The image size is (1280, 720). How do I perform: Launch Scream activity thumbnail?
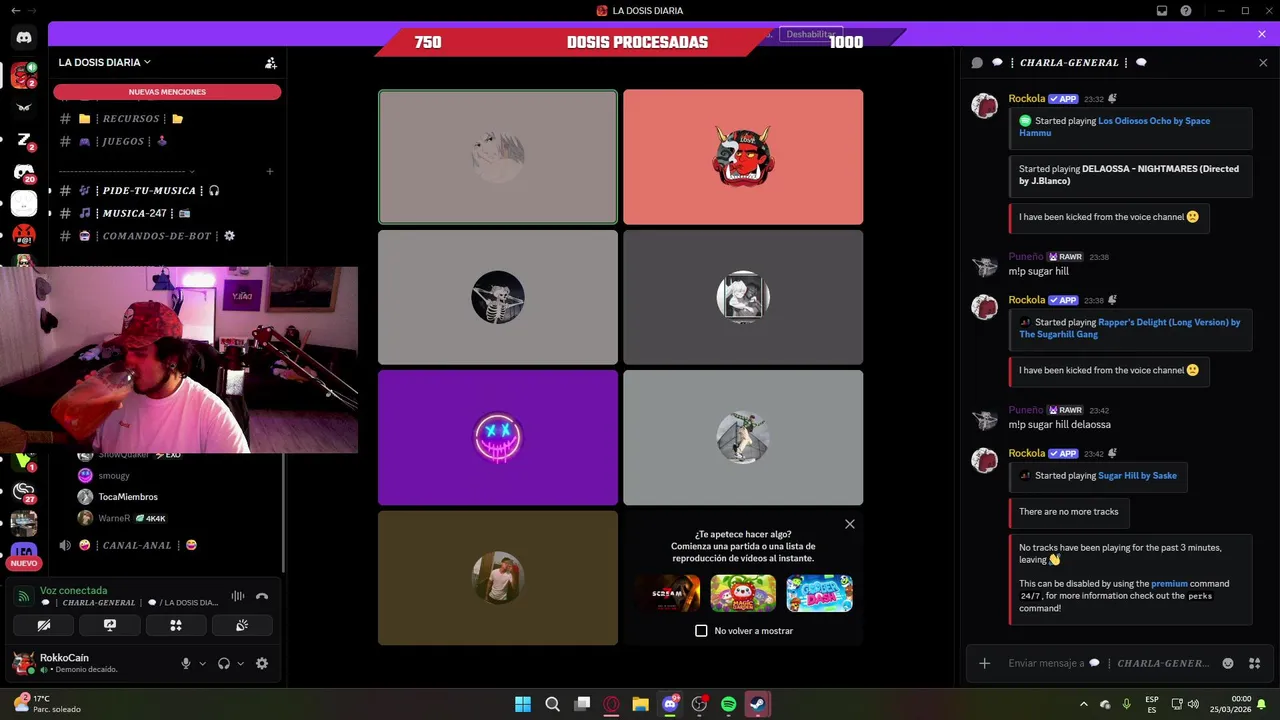coord(667,593)
